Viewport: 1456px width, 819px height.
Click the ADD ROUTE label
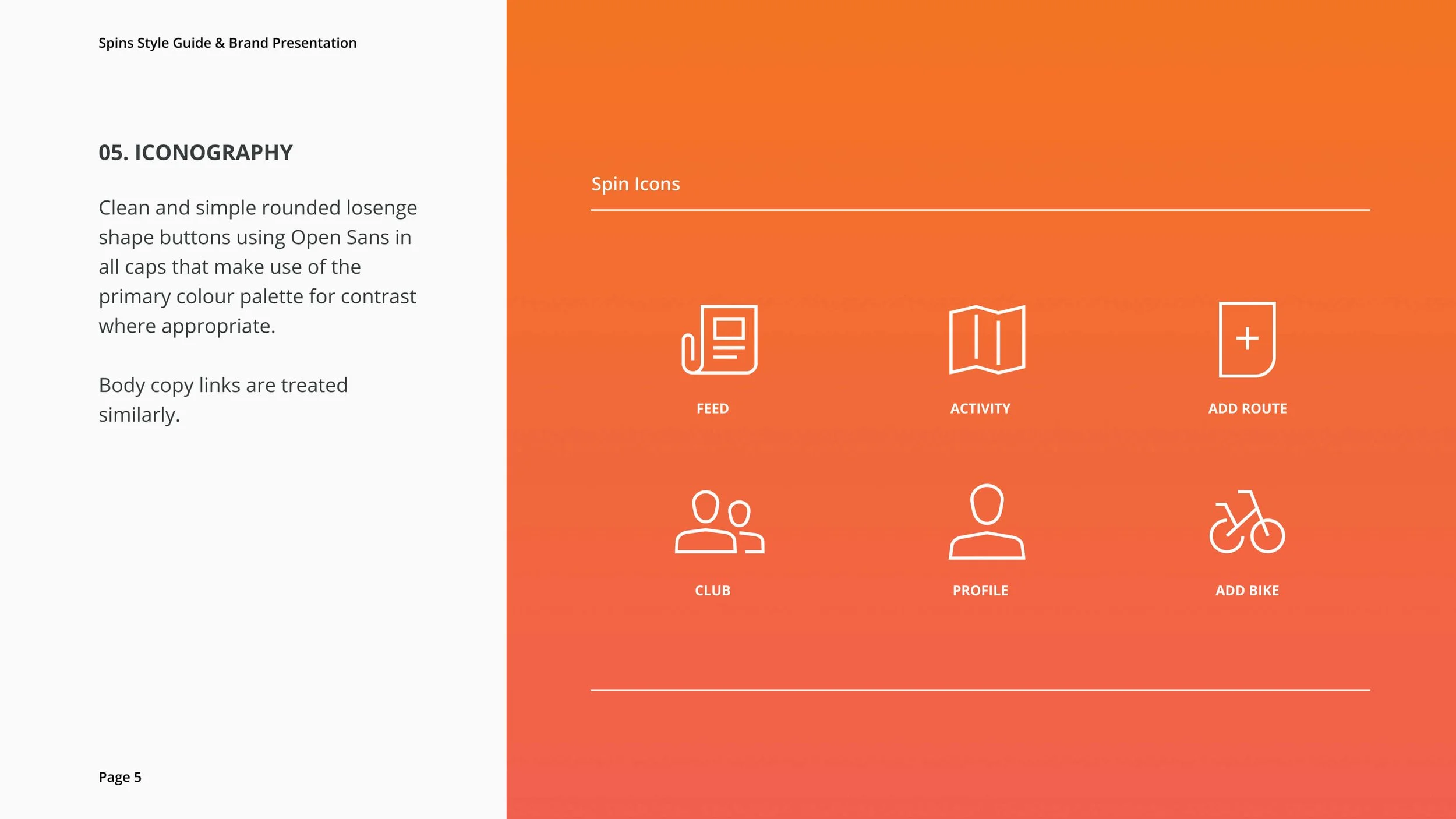(x=1247, y=408)
